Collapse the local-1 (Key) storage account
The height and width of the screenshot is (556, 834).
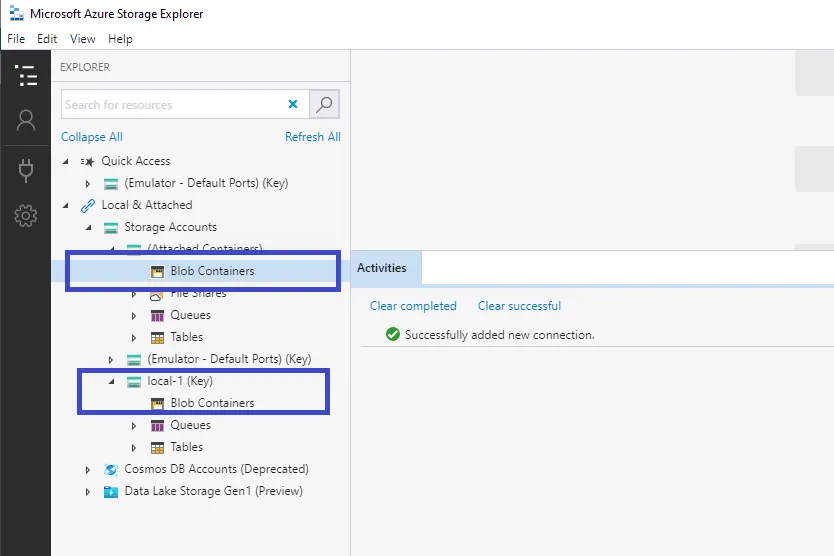(x=111, y=381)
